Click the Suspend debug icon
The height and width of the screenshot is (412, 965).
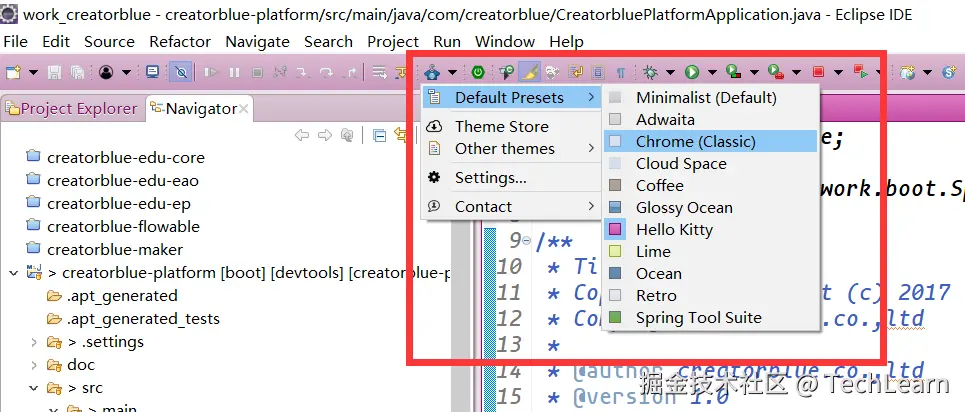coord(234,73)
